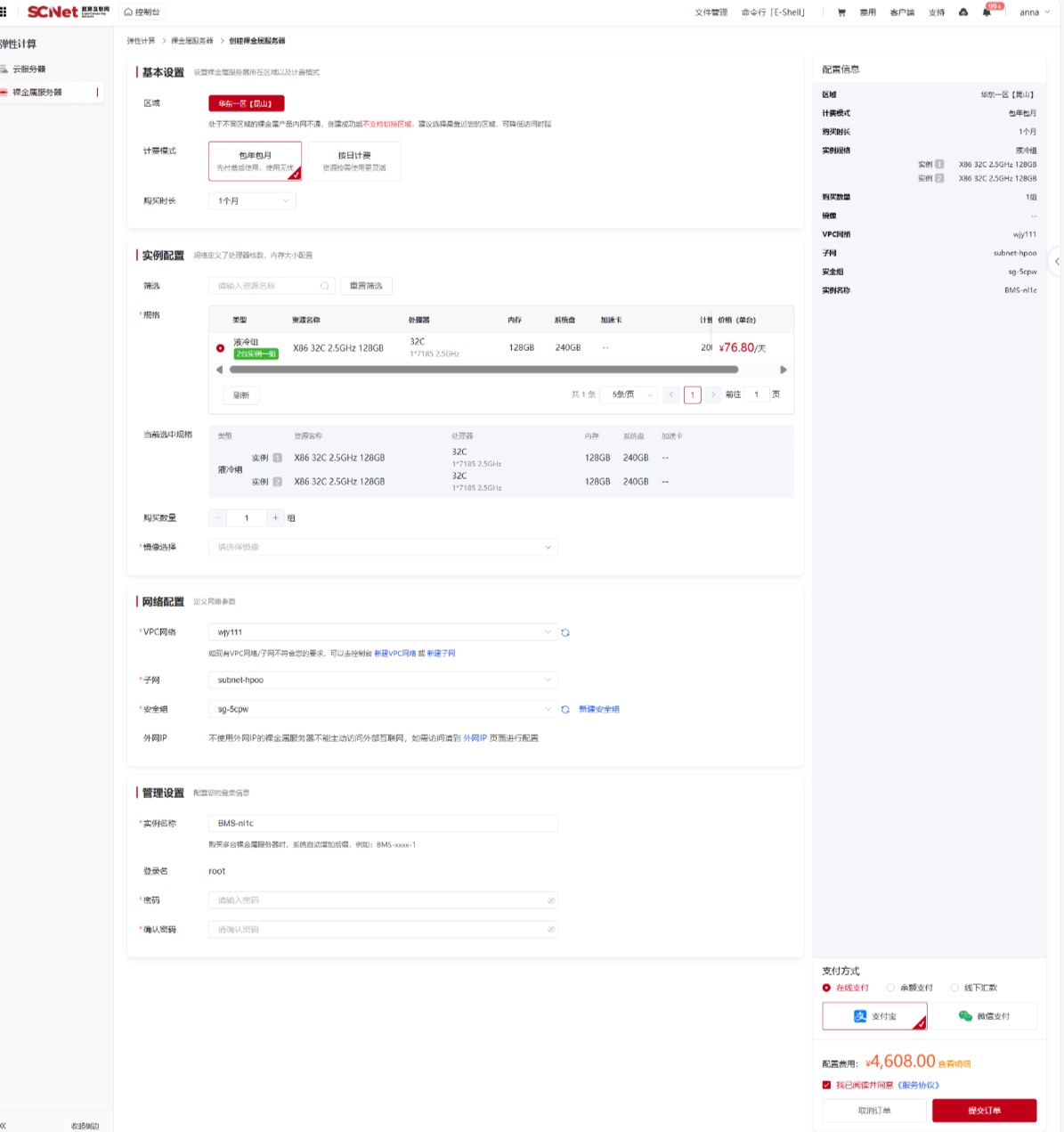
Task: Open the 子网 subnet-hpoo dropdown
Action: click(x=383, y=680)
